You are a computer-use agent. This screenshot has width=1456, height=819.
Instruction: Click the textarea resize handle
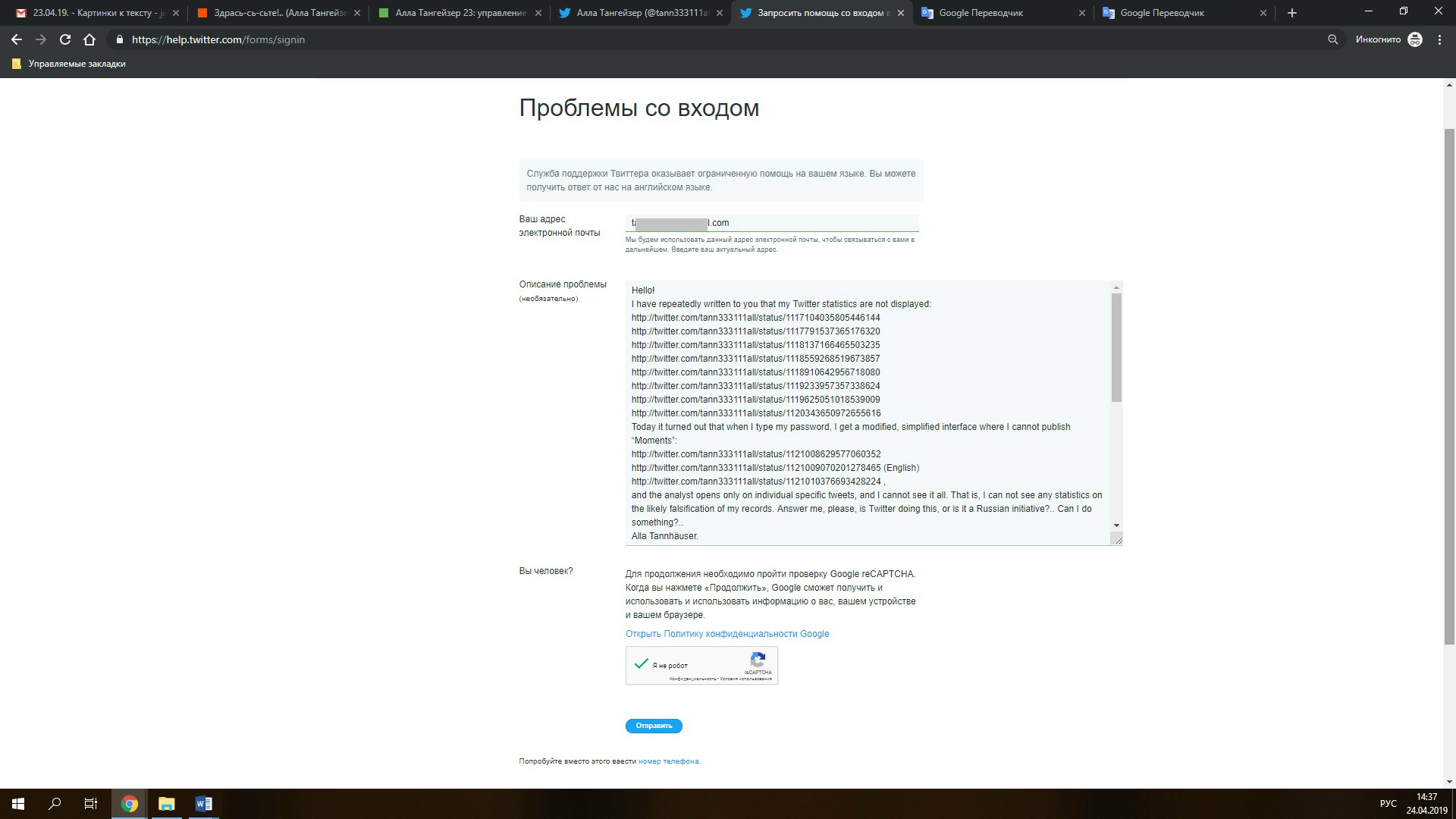pos(1116,538)
